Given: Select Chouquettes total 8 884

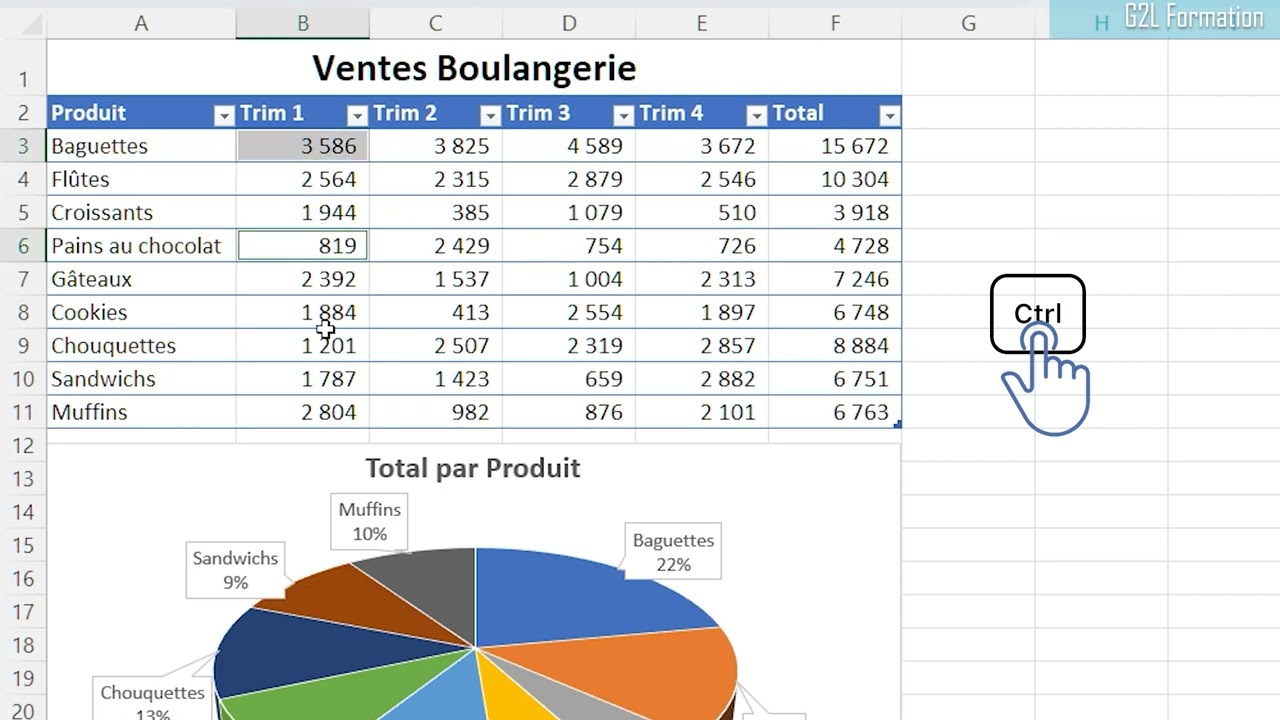Looking at the screenshot, I should click(x=835, y=345).
